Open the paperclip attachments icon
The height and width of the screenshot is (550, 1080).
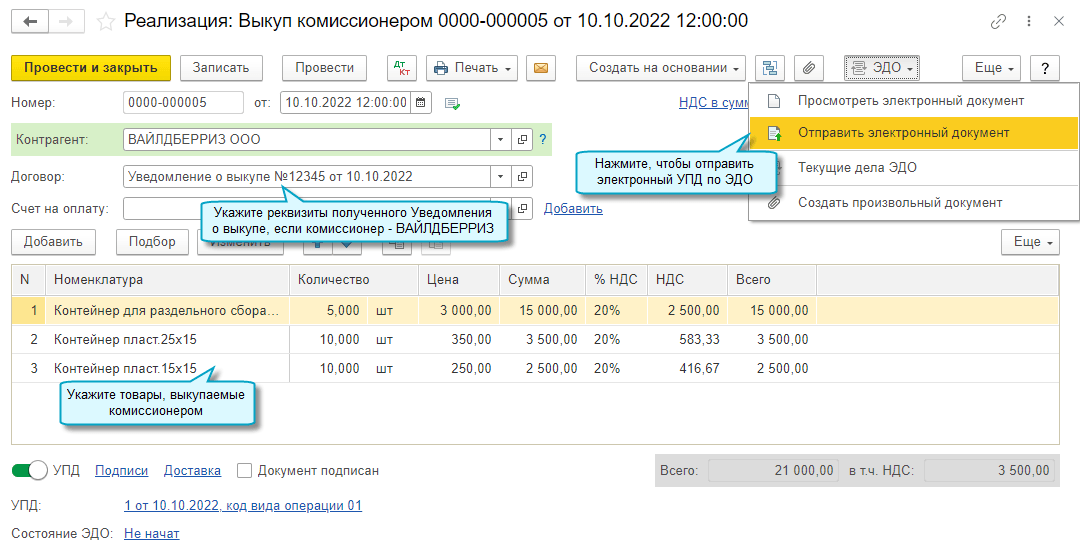point(809,68)
